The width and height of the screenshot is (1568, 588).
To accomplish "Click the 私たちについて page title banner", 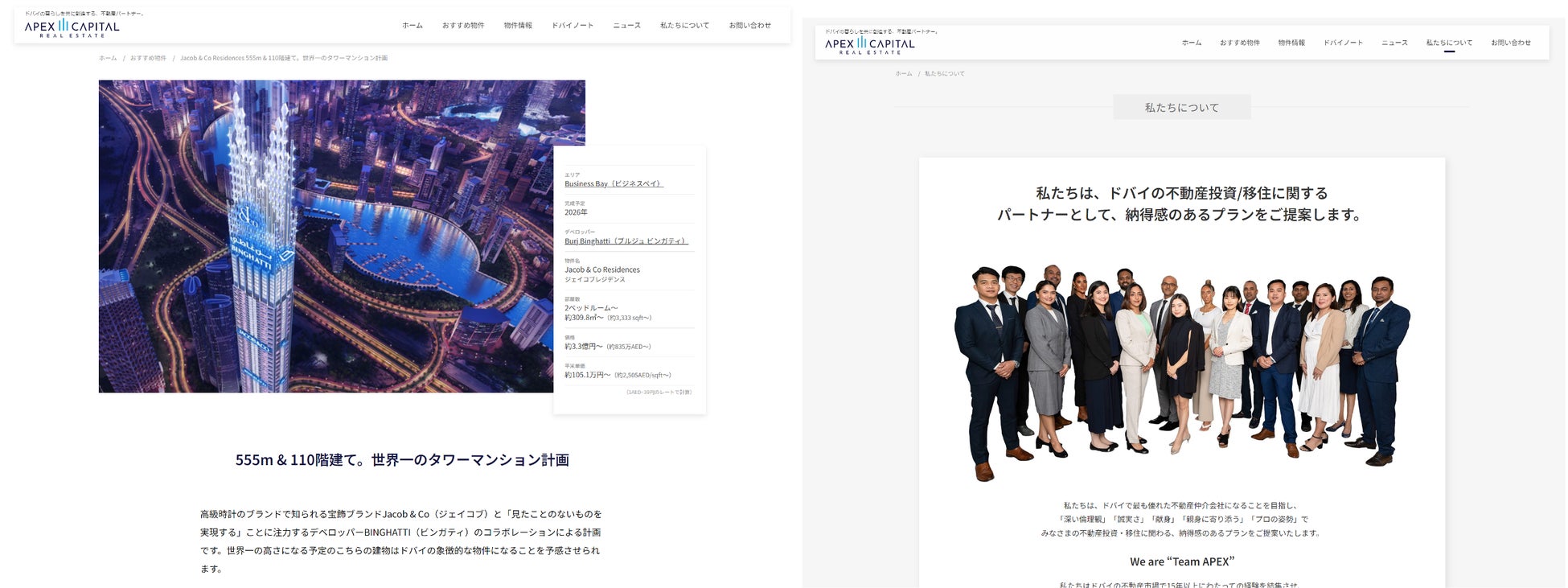I will [x=1182, y=107].
